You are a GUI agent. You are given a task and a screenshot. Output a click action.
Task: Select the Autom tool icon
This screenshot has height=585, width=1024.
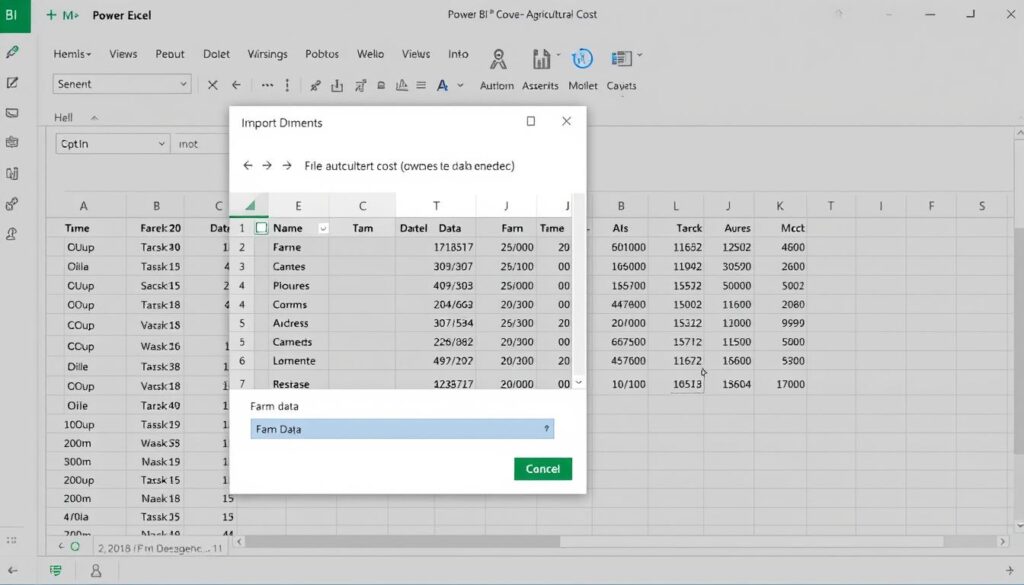coord(497,58)
